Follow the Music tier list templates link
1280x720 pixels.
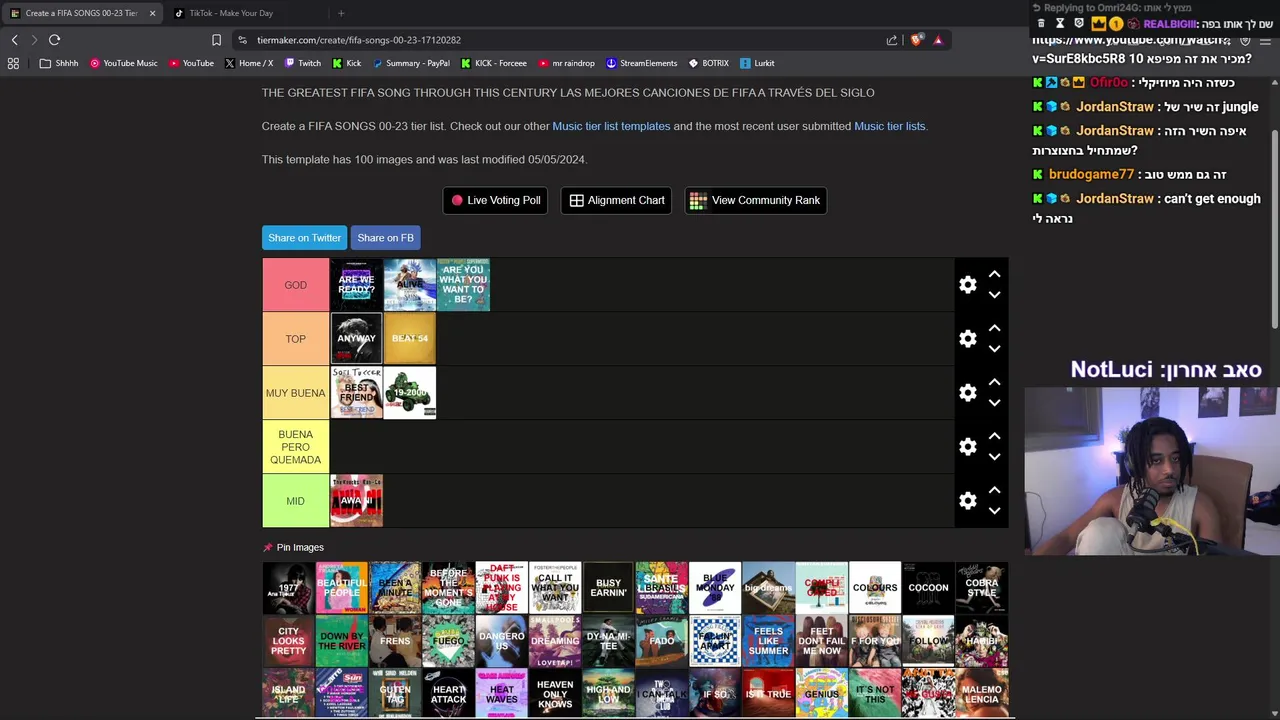pyautogui.click(x=611, y=126)
